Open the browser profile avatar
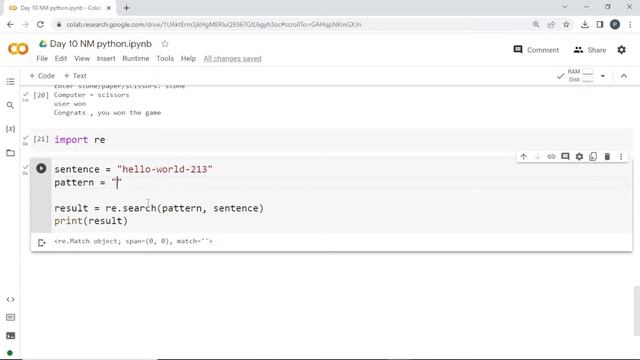This screenshot has height=360, width=640. click(615, 24)
